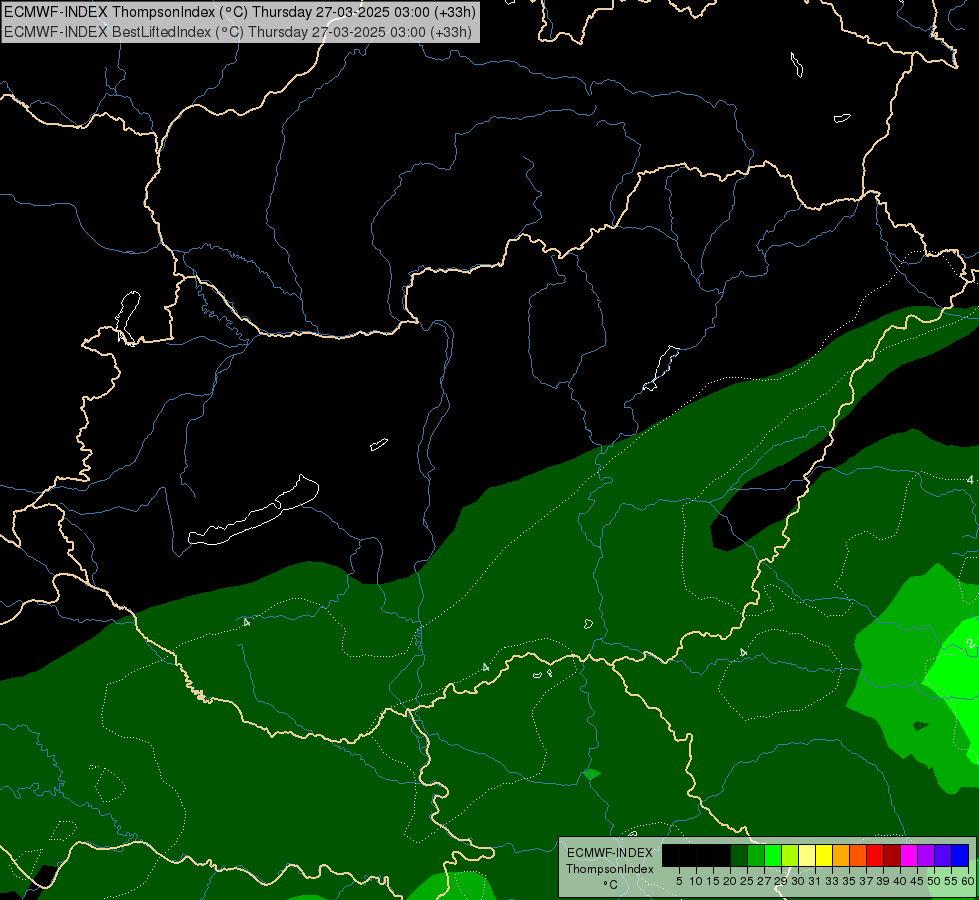
Task: Click the legend label "ThompsonIndex"
Action: pyautogui.click(x=610, y=869)
